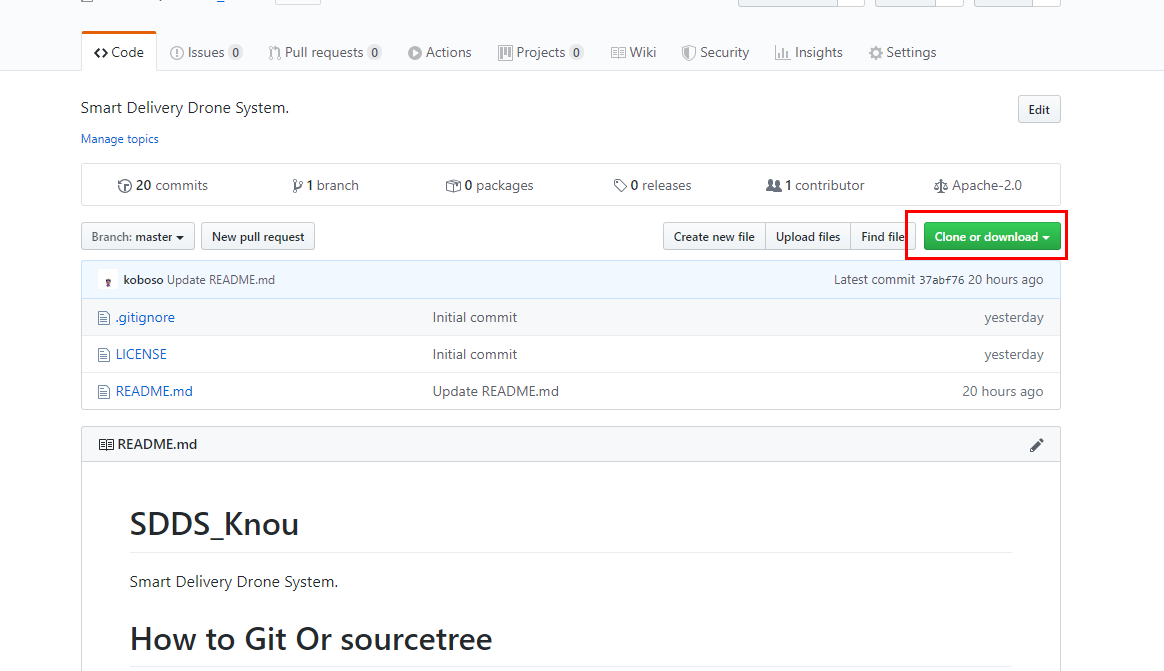Open repository Settings tab
1164x671 pixels.
(902, 52)
